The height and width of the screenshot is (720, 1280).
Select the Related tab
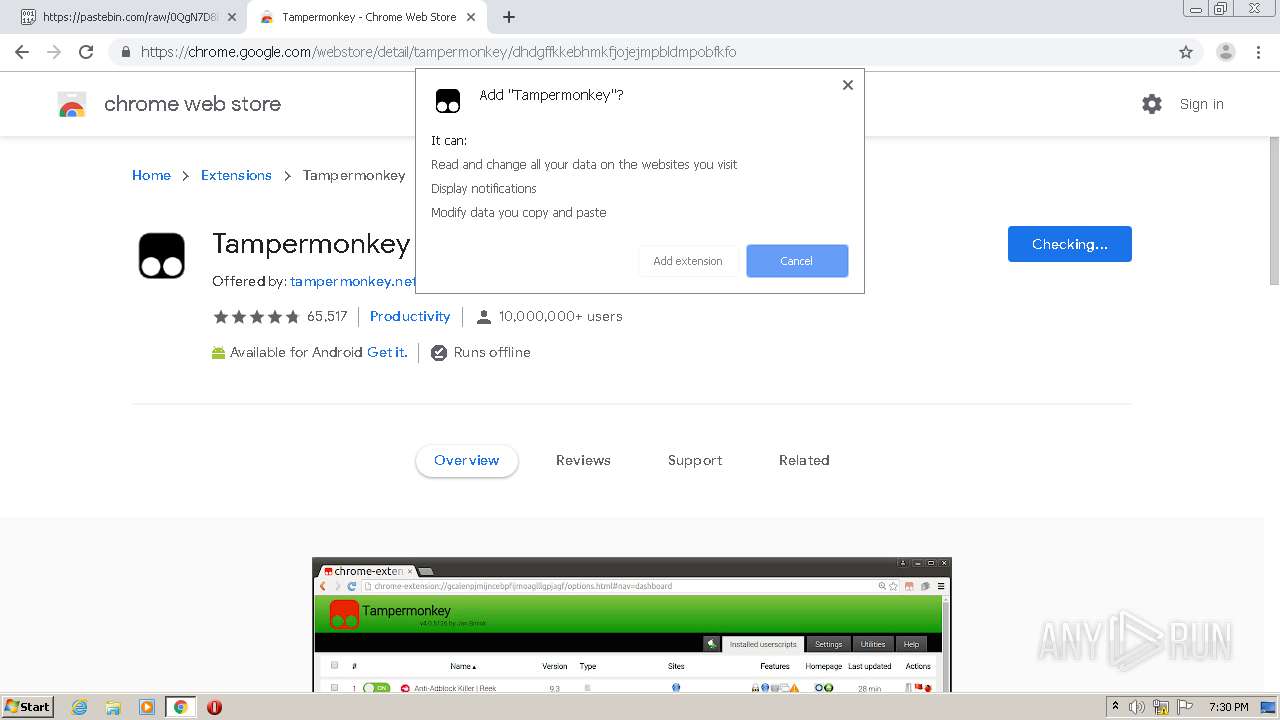804,460
